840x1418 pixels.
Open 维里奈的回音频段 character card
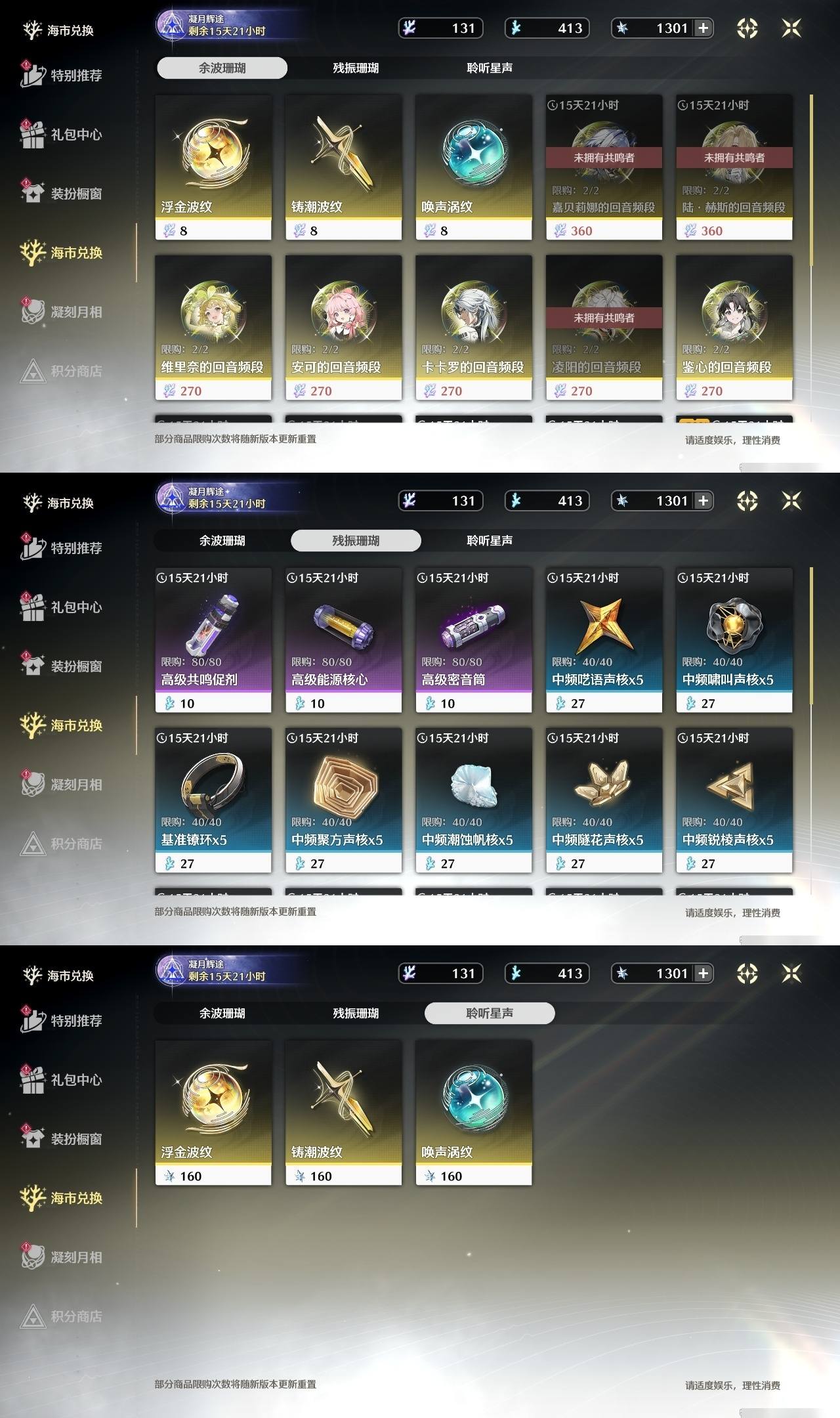tap(213, 328)
